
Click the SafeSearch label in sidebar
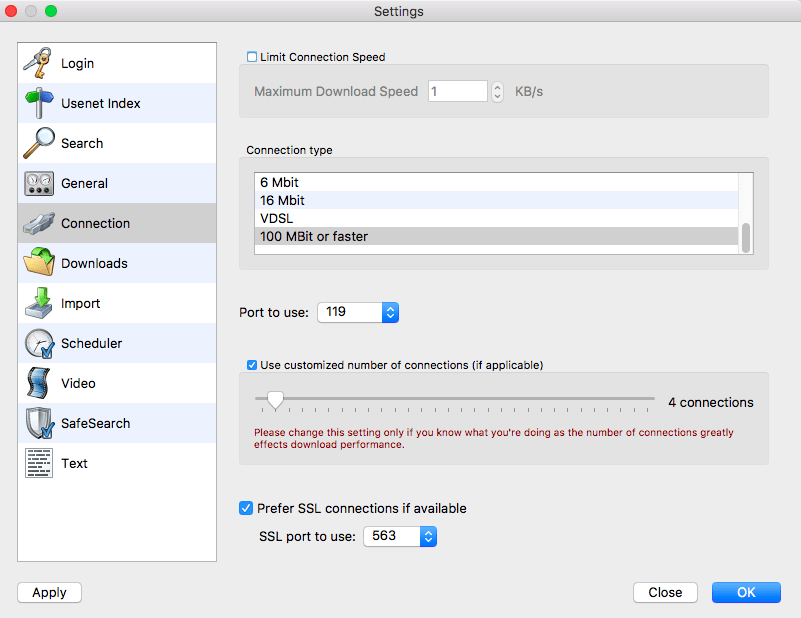[x=96, y=423]
